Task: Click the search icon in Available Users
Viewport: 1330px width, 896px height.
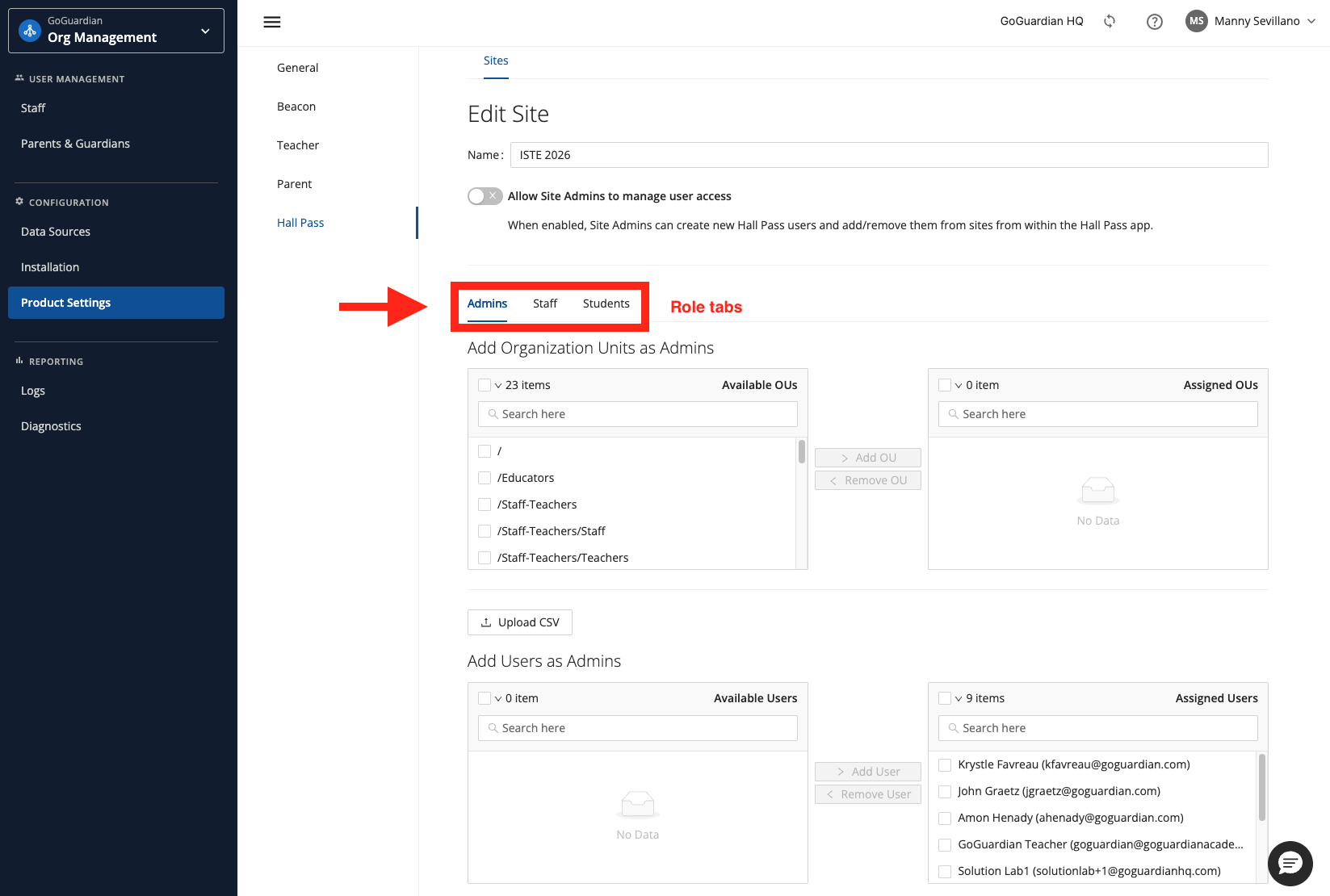Action: [493, 728]
